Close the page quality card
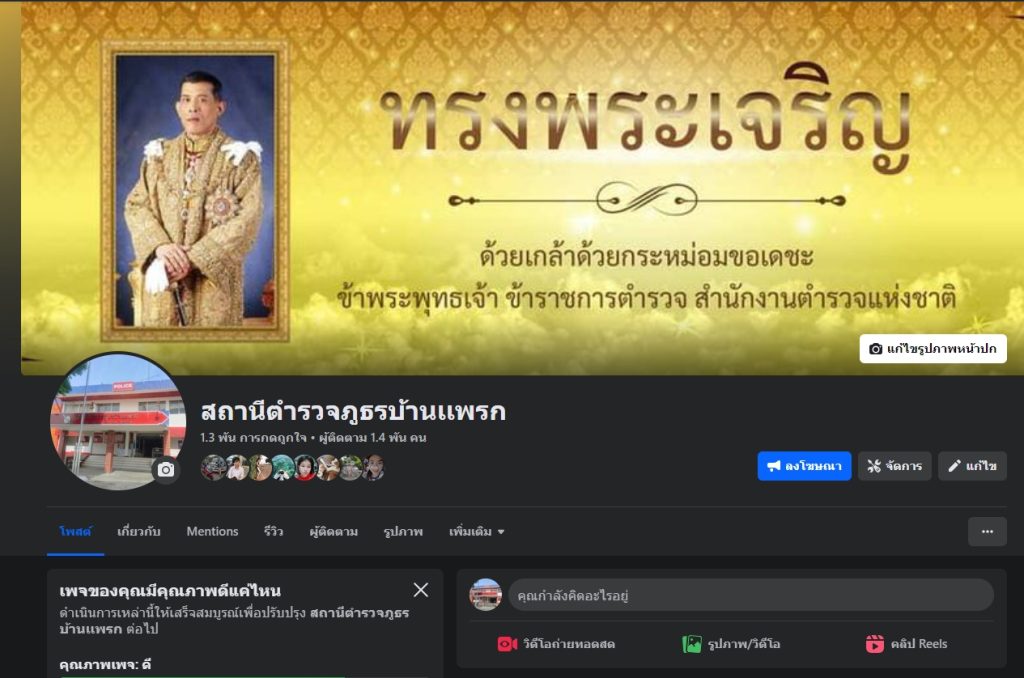This screenshot has width=1024, height=678. 421,590
